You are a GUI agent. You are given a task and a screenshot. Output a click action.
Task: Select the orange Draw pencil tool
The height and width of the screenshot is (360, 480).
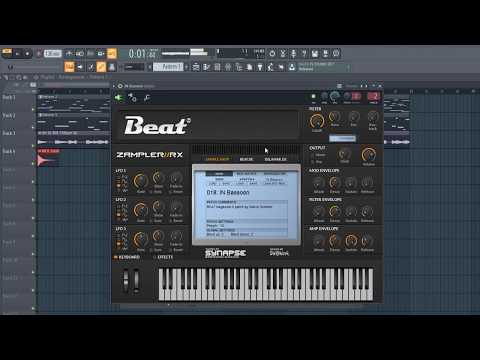click(101, 67)
